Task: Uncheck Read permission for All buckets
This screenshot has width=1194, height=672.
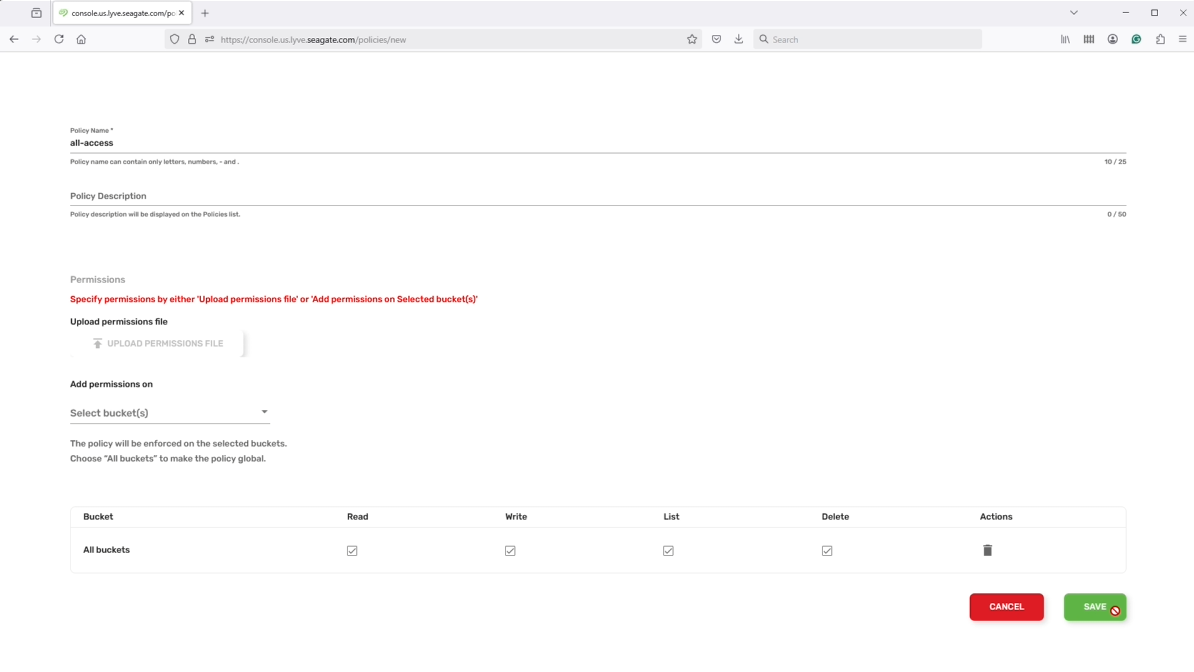Action: pyautogui.click(x=352, y=551)
